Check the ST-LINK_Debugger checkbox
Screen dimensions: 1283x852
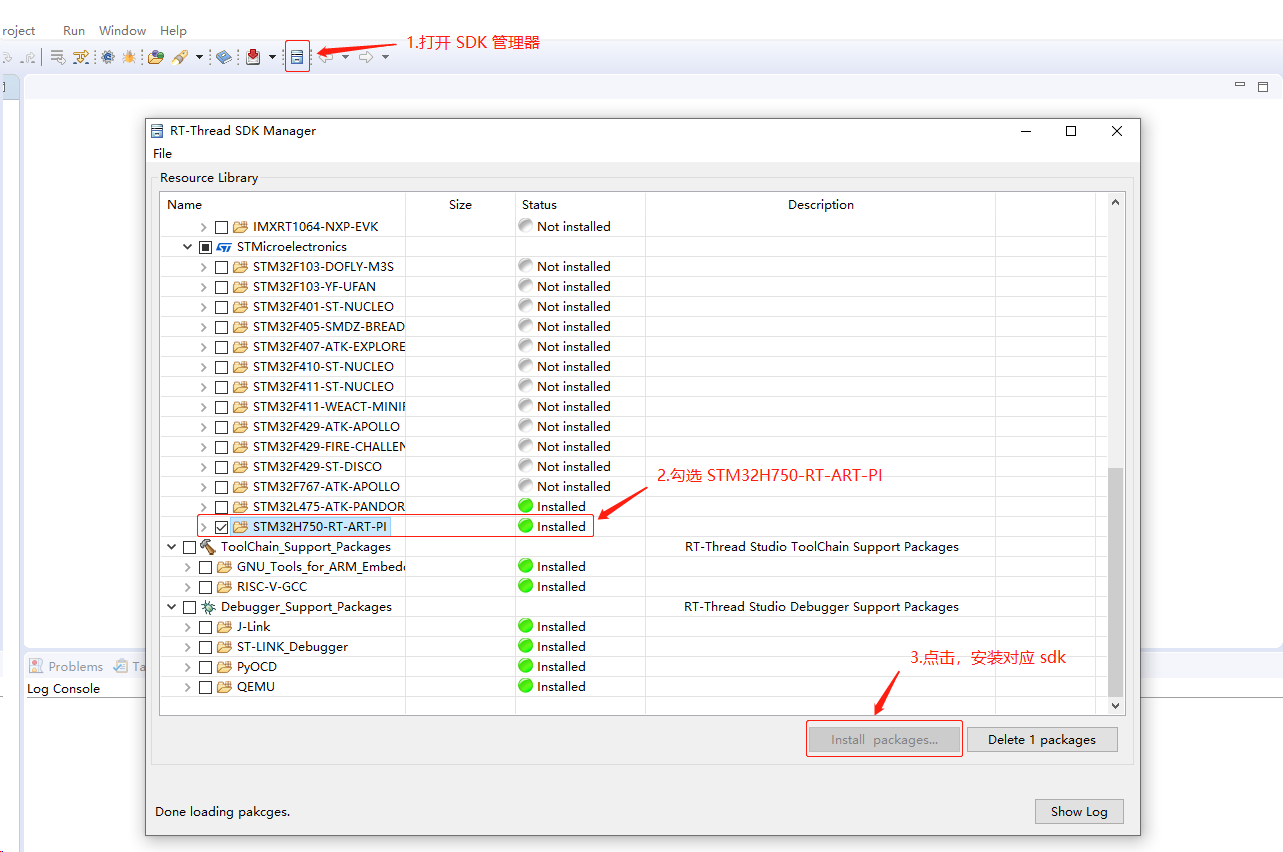pyautogui.click(x=205, y=647)
